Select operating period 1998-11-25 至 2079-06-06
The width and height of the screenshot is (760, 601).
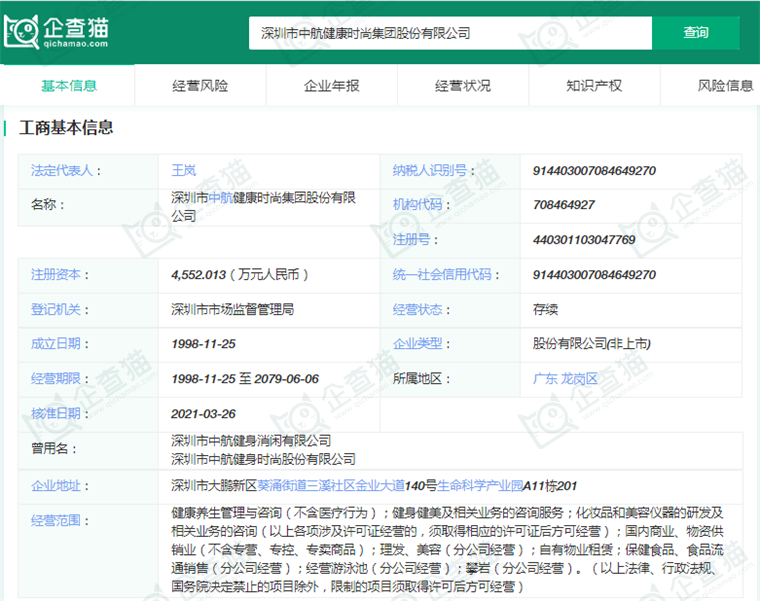(x=245, y=379)
